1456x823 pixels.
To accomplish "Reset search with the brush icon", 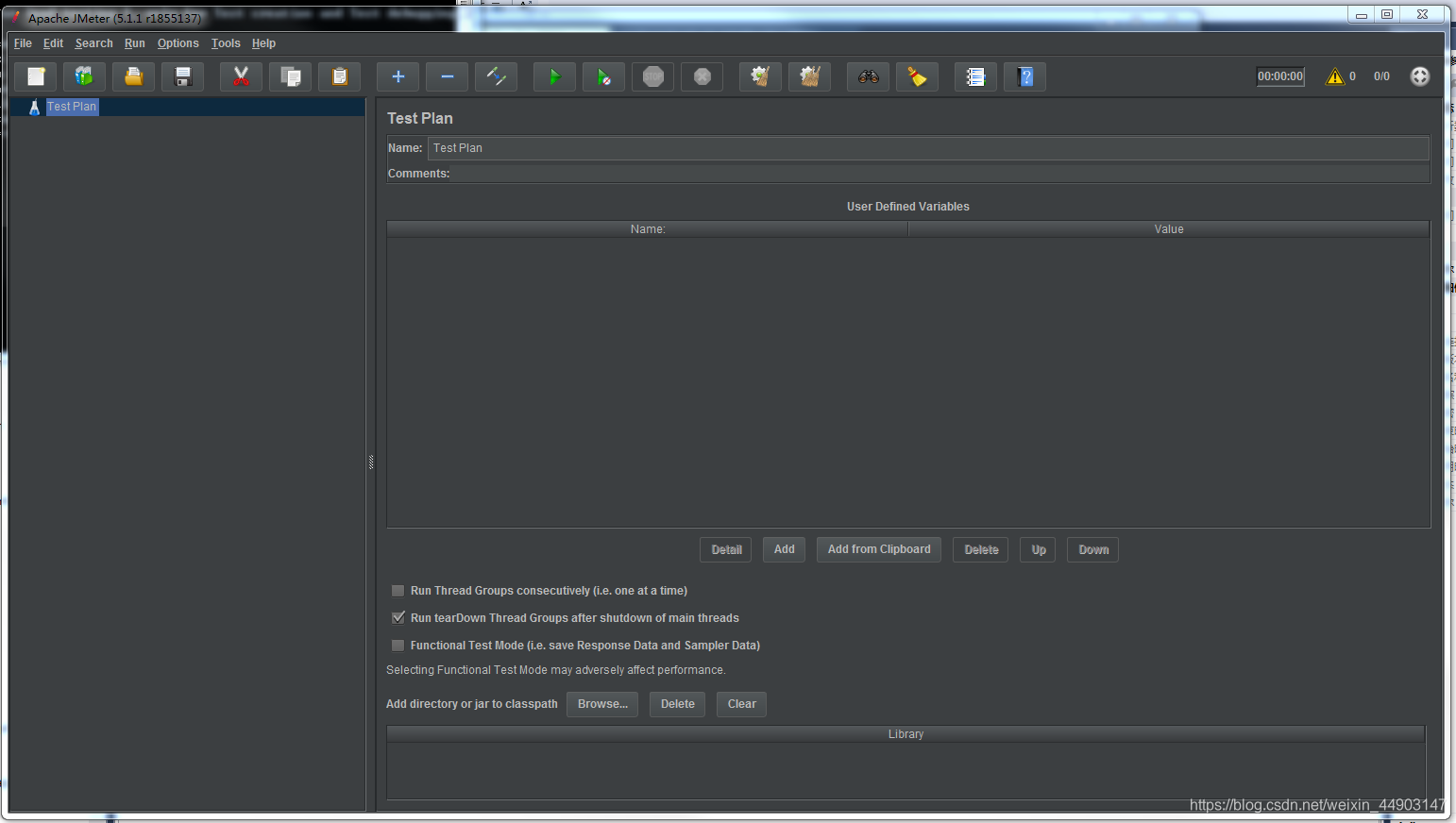I will 918,76.
